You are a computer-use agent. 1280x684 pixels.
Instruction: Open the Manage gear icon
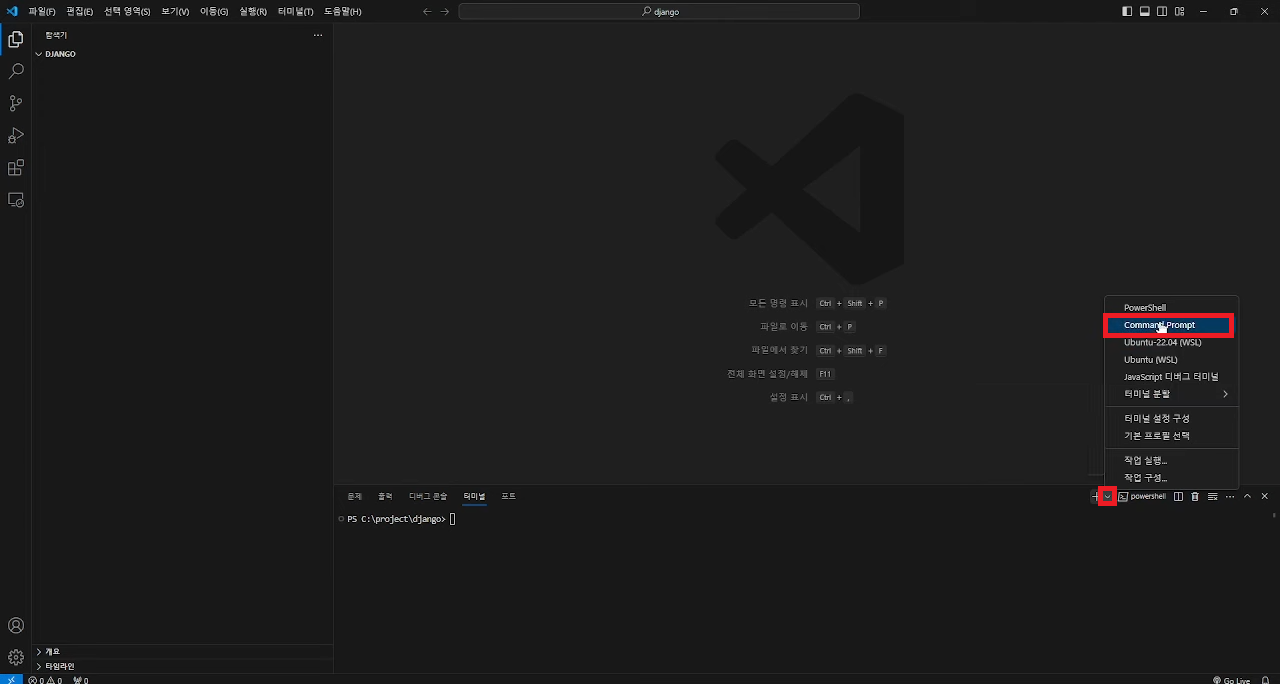click(16, 657)
